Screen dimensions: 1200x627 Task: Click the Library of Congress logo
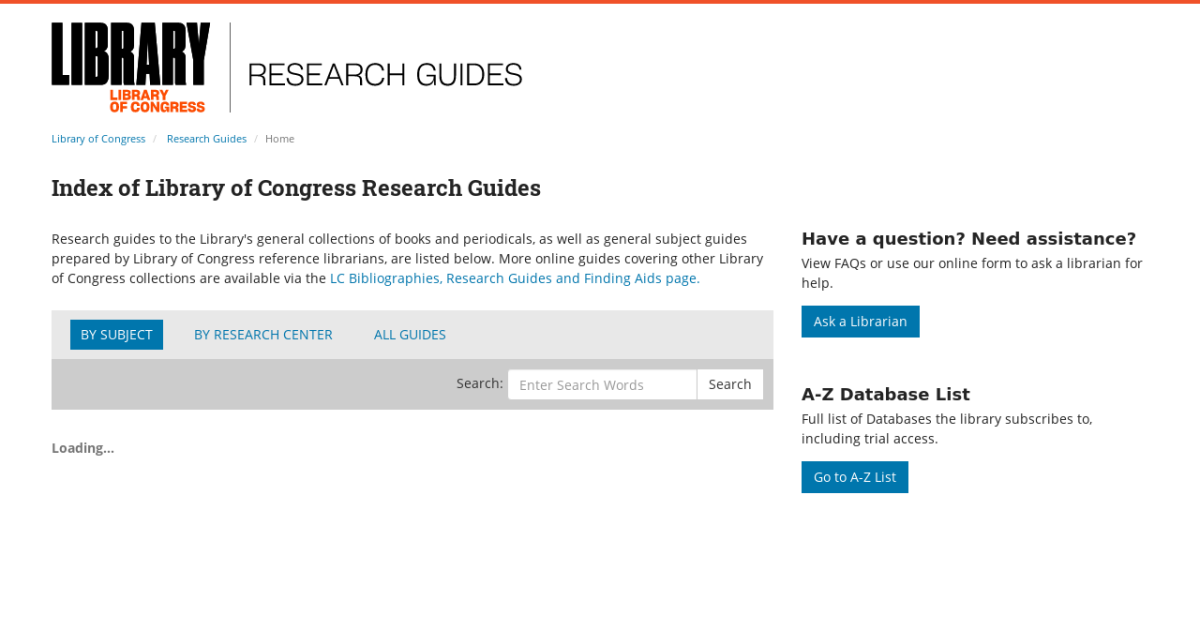pos(131,68)
